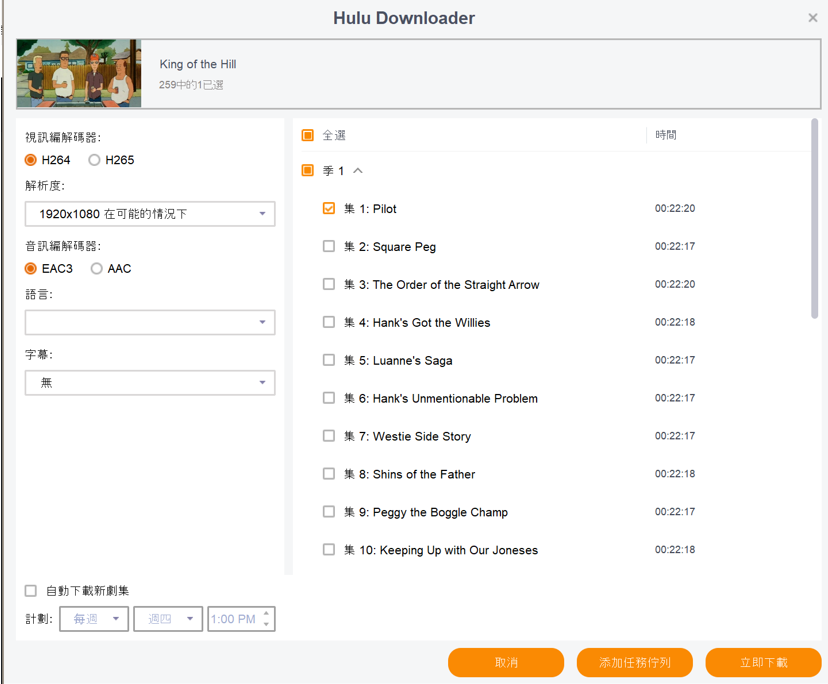This screenshot has height=684, width=828.
Task: Check episode 8: Shins of the Father
Action: tap(328, 474)
